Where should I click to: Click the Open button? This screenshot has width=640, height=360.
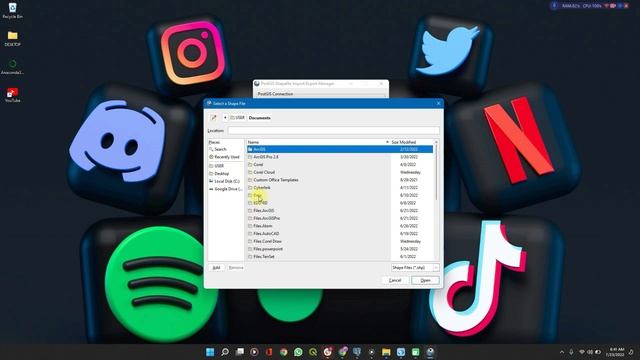(425, 280)
